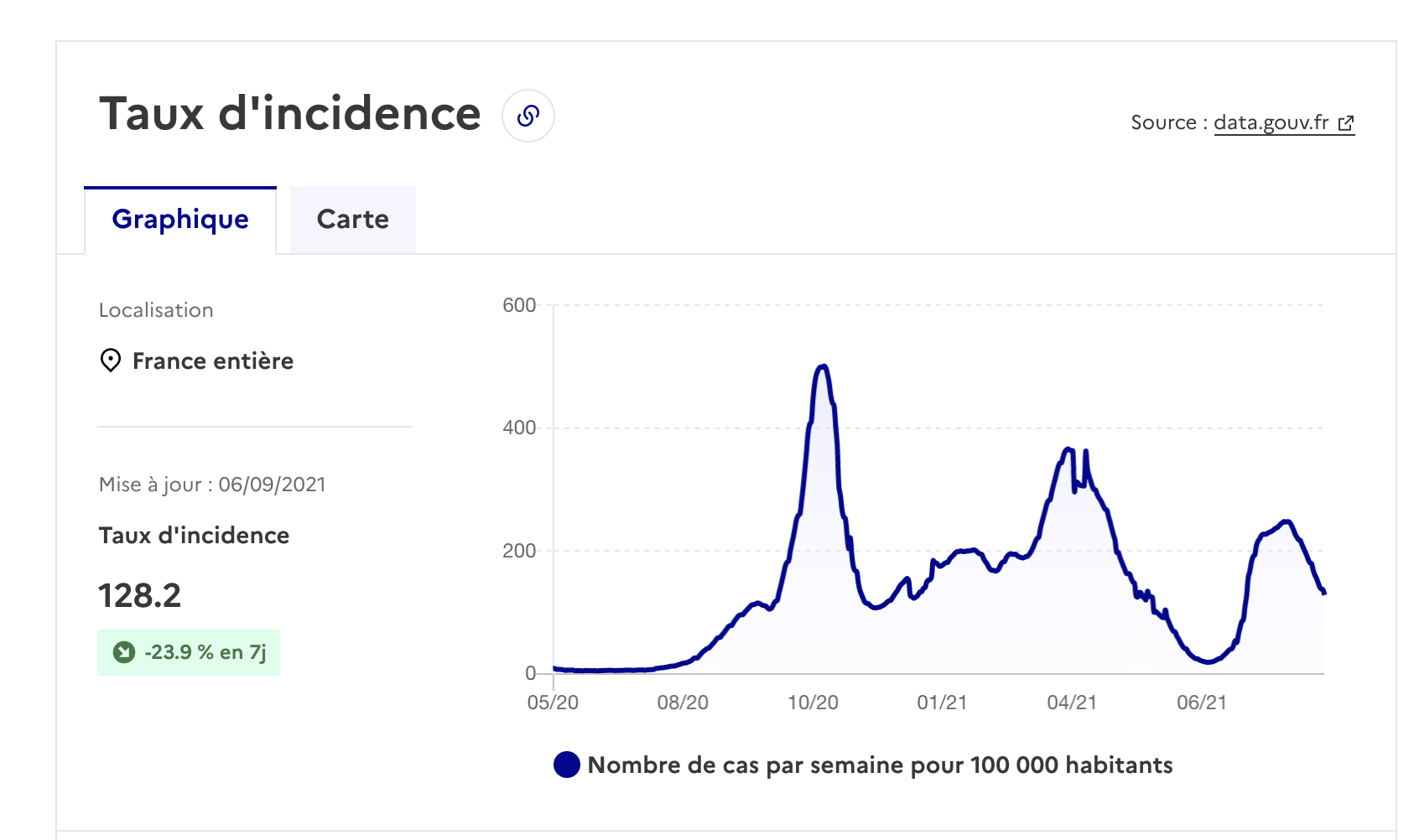Click the location pin icon by France entière

pos(110,360)
